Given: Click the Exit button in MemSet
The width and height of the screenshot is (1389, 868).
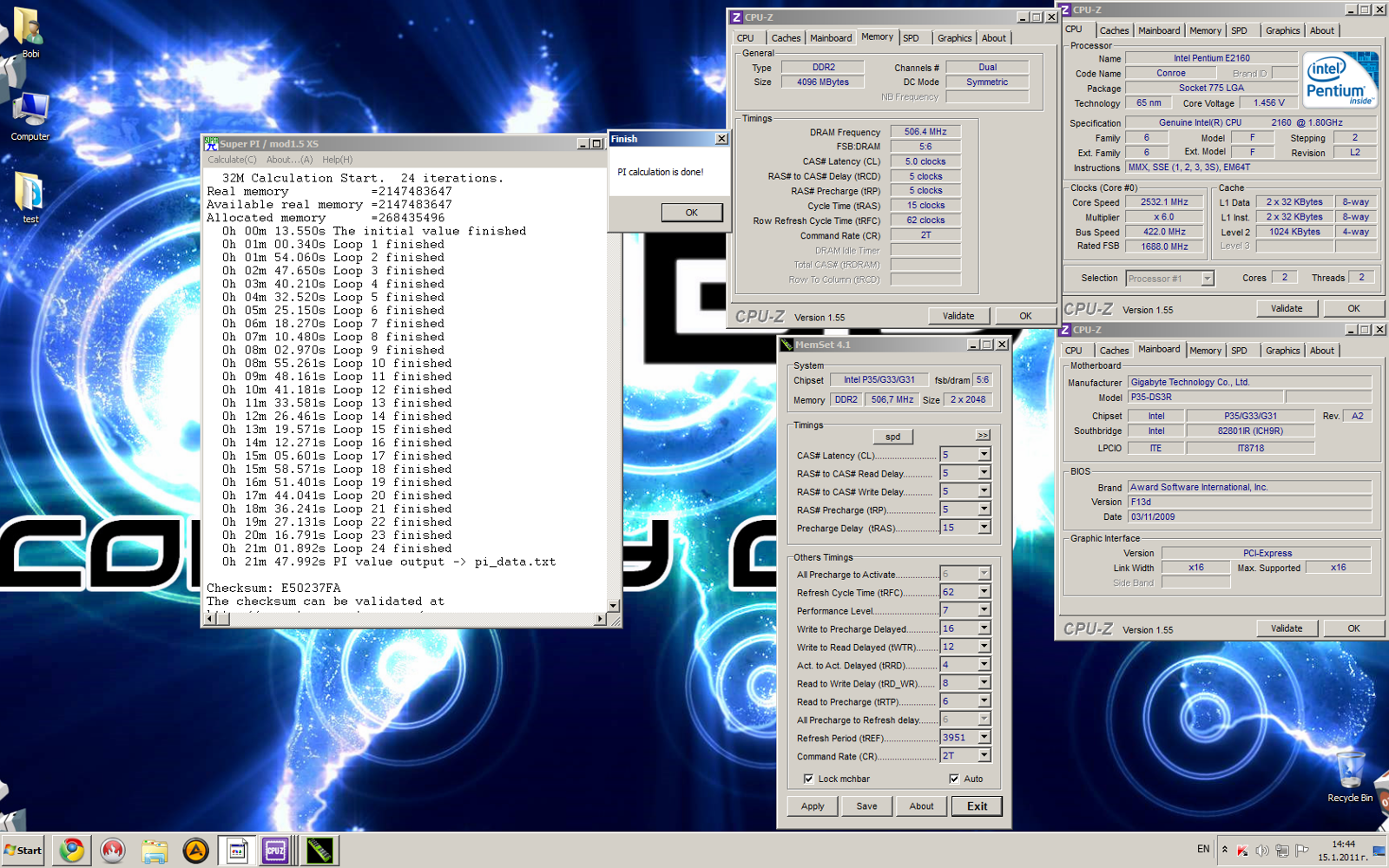Looking at the screenshot, I should (977, 806).
